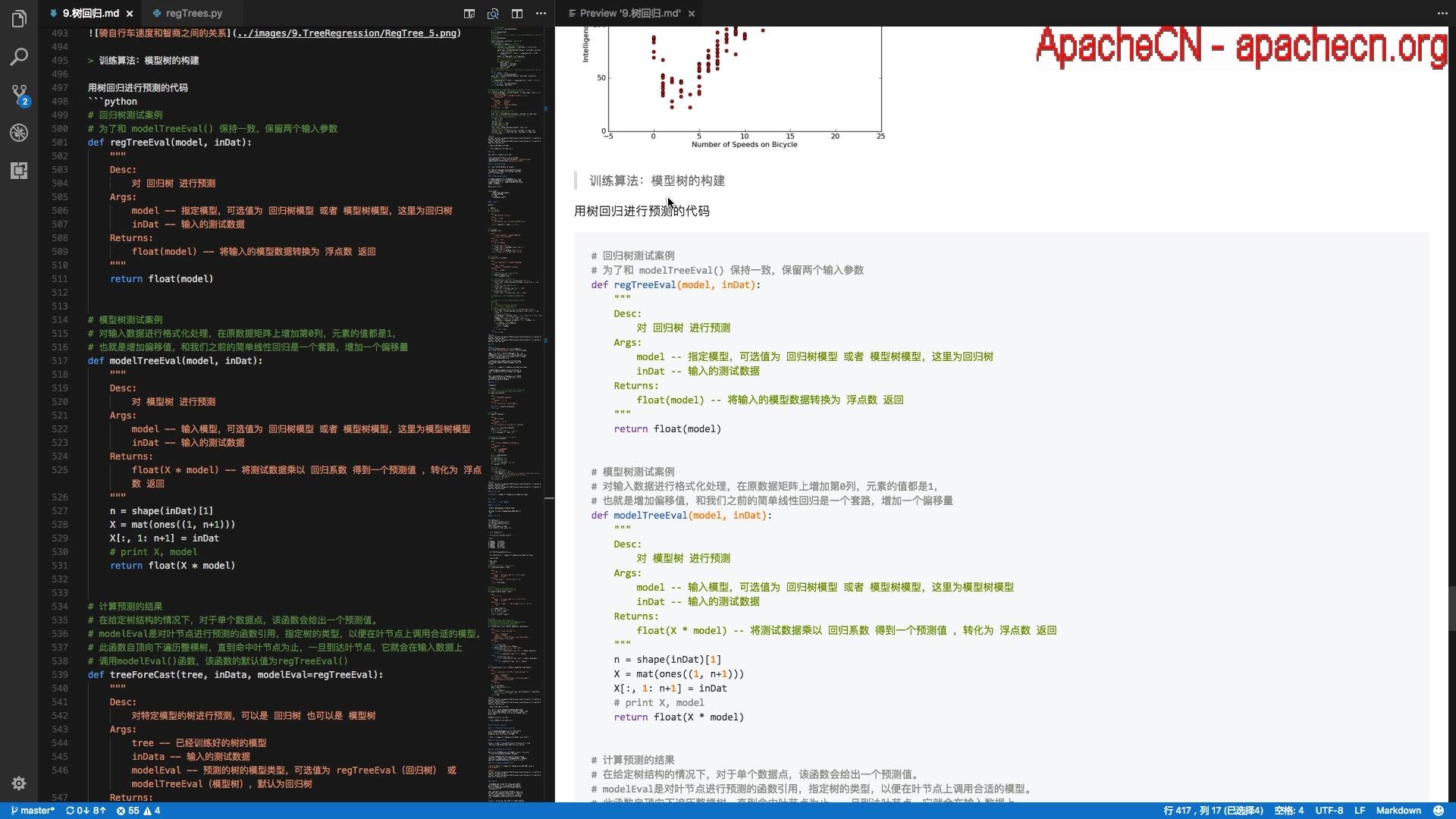Click the warnings count 4 in status bar
This screenshot has height=819, width=1456.
tap(152, 811)
